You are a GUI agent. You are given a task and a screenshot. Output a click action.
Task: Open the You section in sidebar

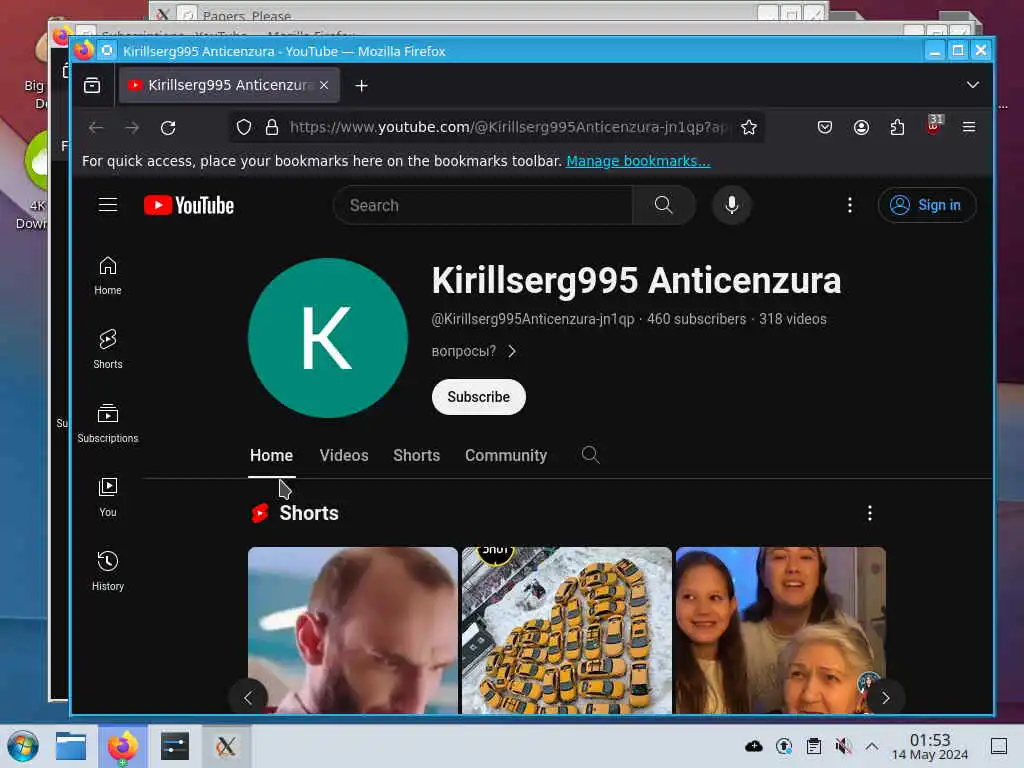coord(108,498)
